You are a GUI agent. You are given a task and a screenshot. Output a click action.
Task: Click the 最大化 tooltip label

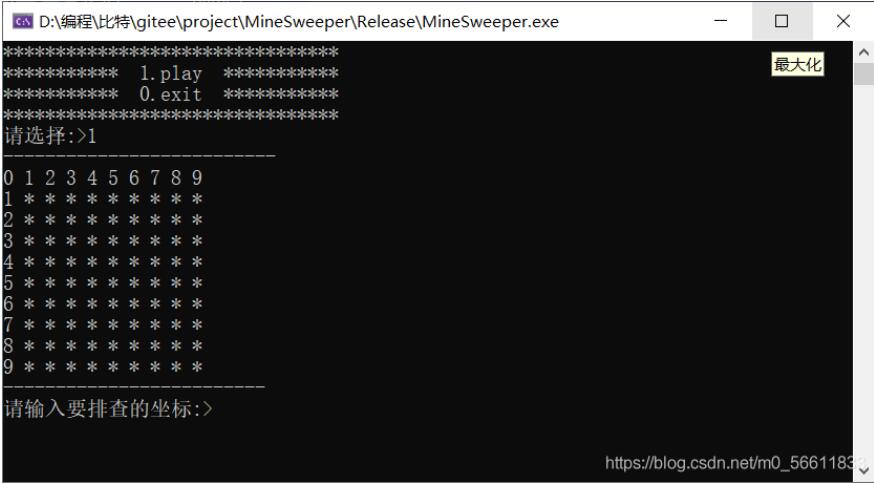coord(798,65)
